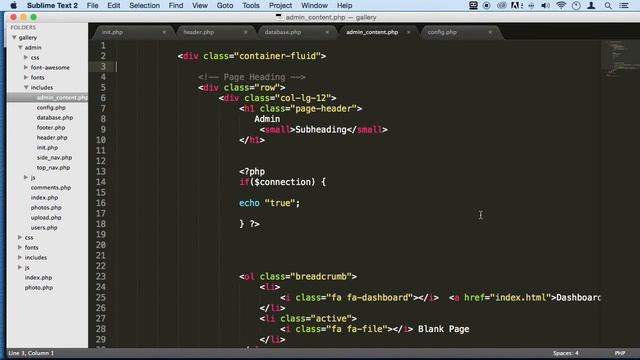Open Spotlight search in menu bar

(x=608, y=6)
